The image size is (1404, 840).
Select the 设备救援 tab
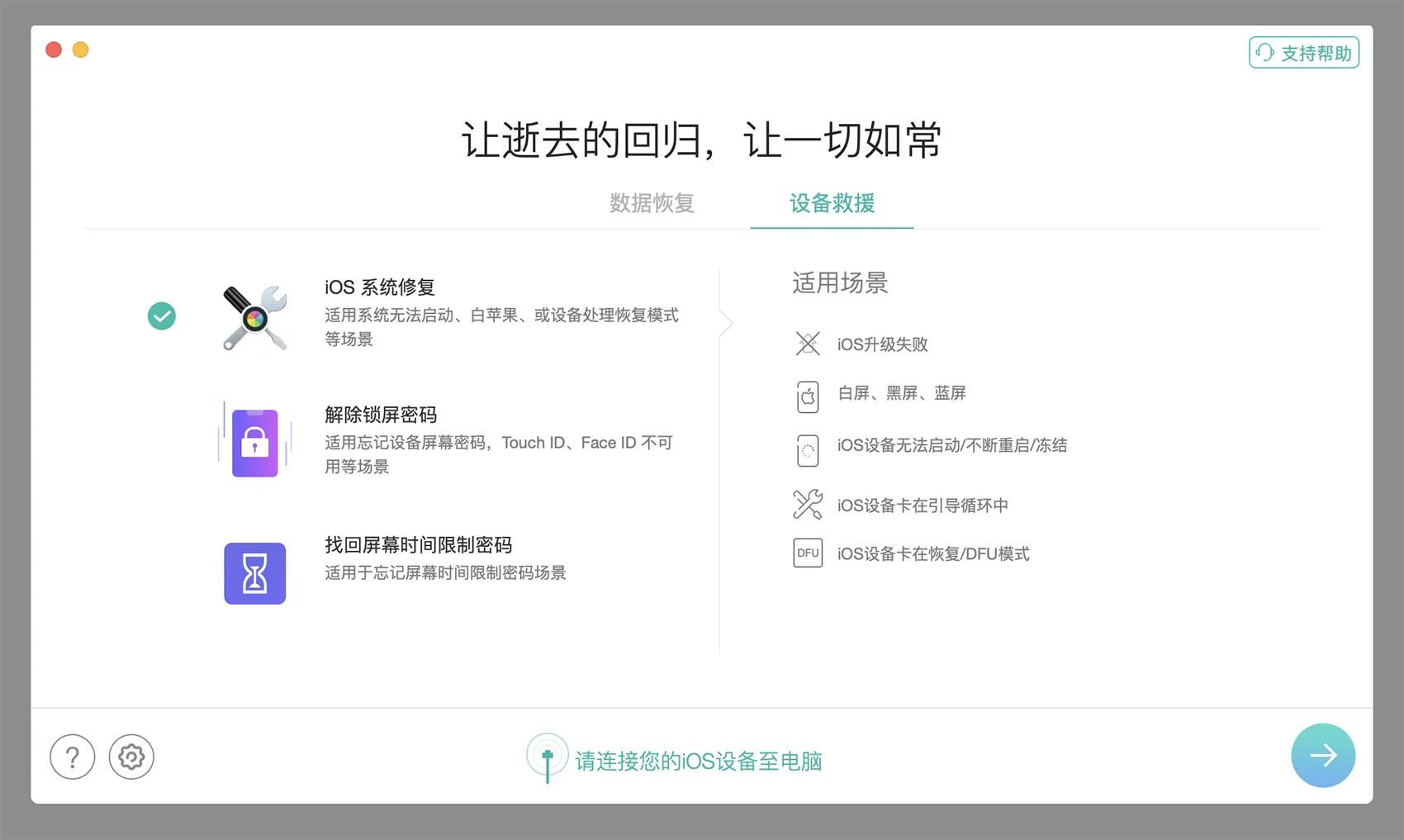(x=832, y=203)
